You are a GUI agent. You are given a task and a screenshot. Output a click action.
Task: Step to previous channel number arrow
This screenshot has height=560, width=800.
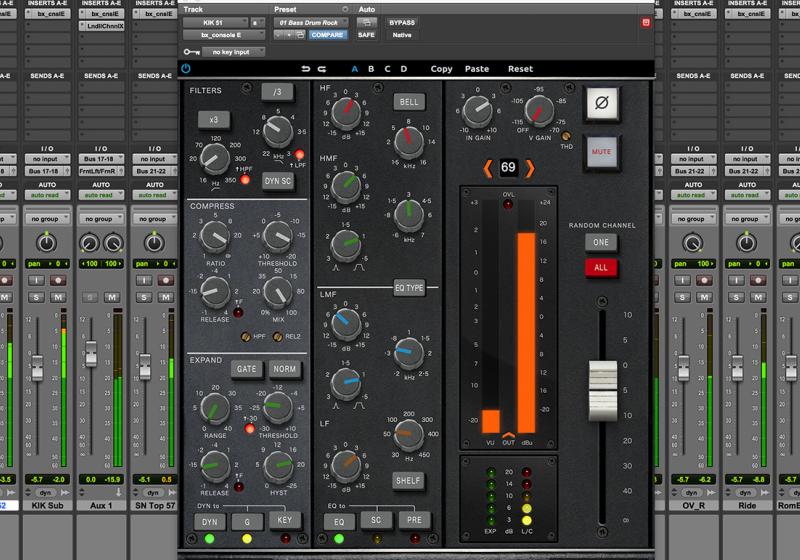pyautogui.click(x=488, y=168)
